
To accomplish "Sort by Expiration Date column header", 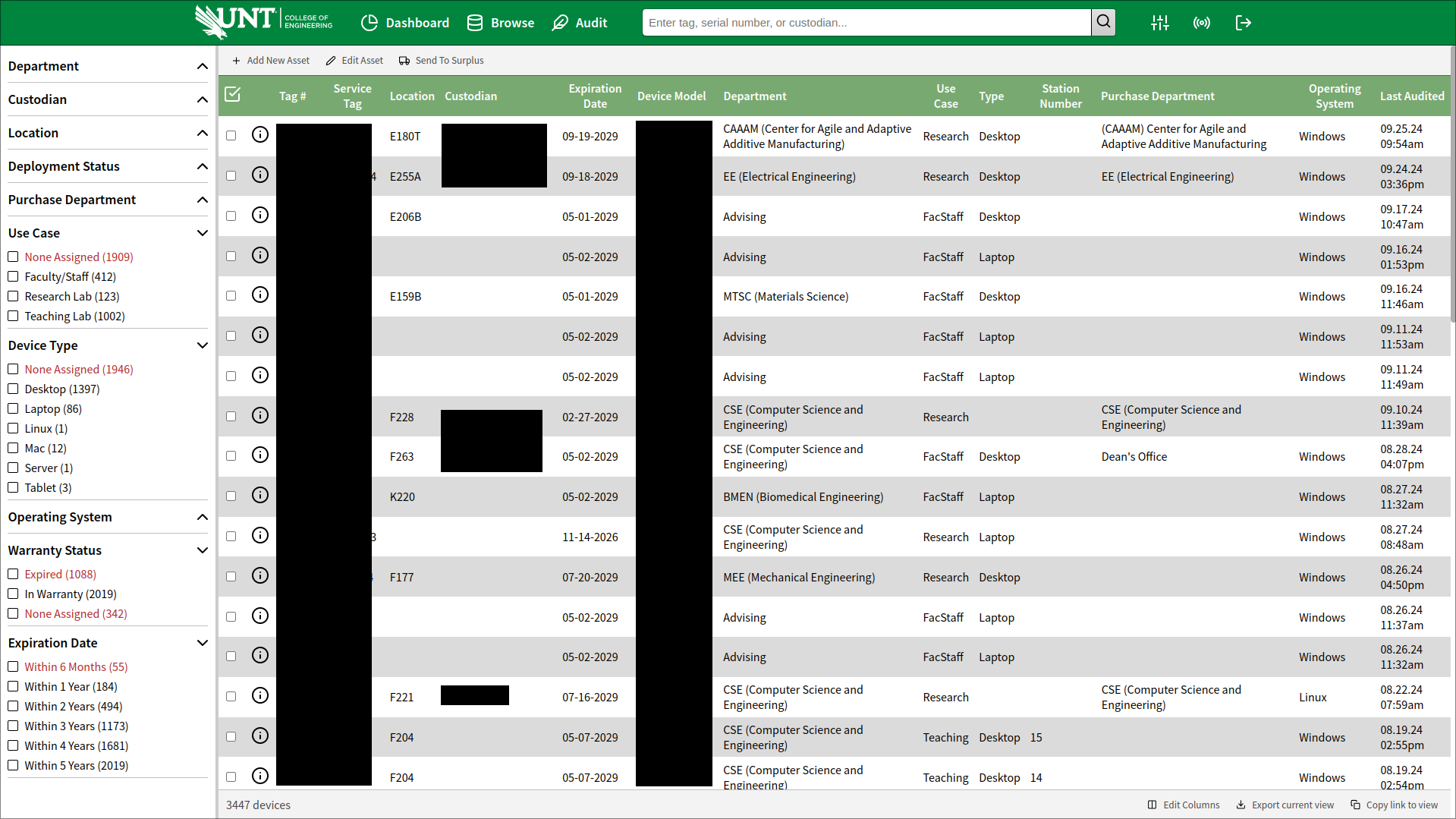I will point(595,96).
